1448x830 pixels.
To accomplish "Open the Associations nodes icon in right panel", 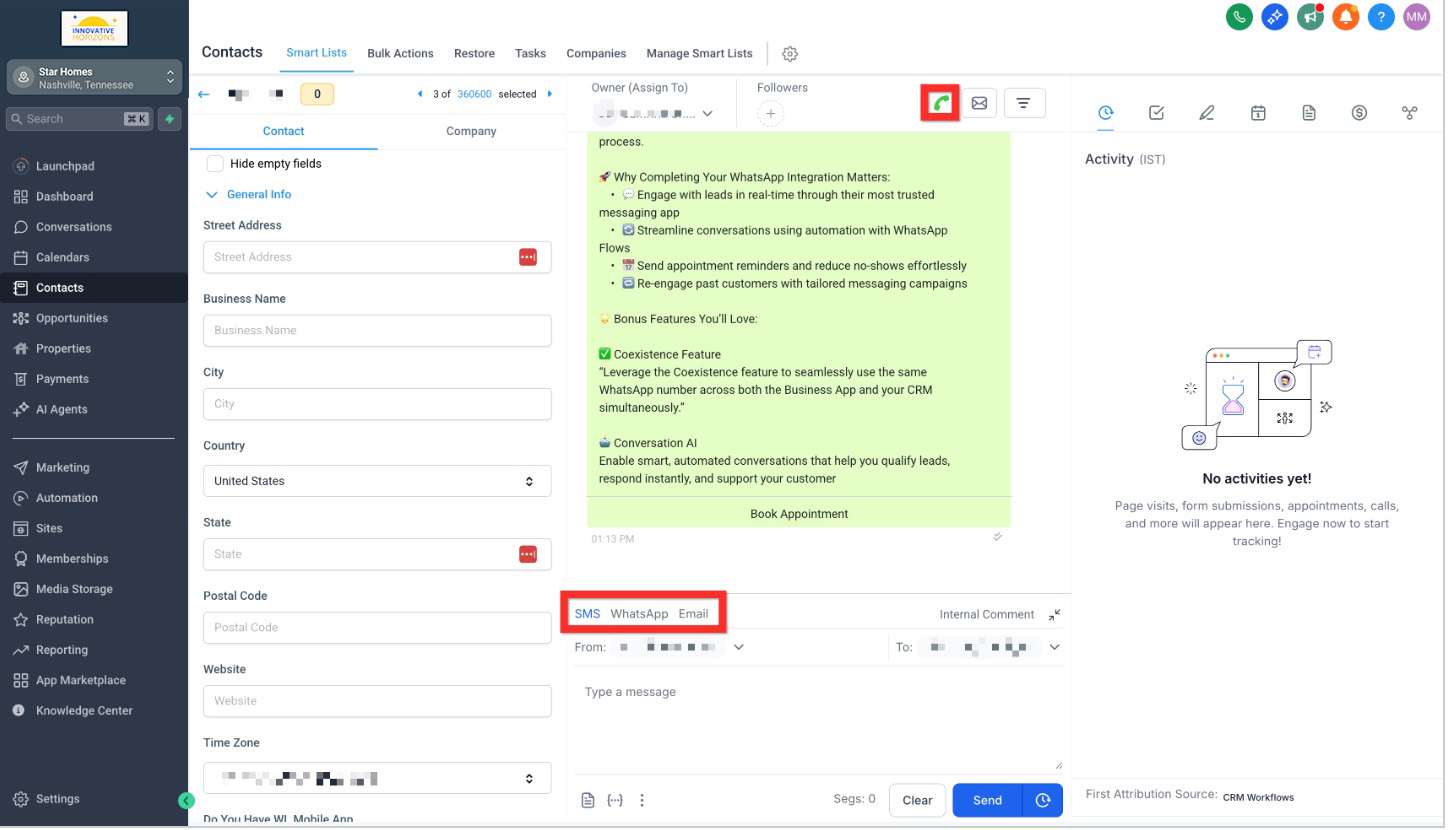I will pyautogui.click(x=1410, y=113).
